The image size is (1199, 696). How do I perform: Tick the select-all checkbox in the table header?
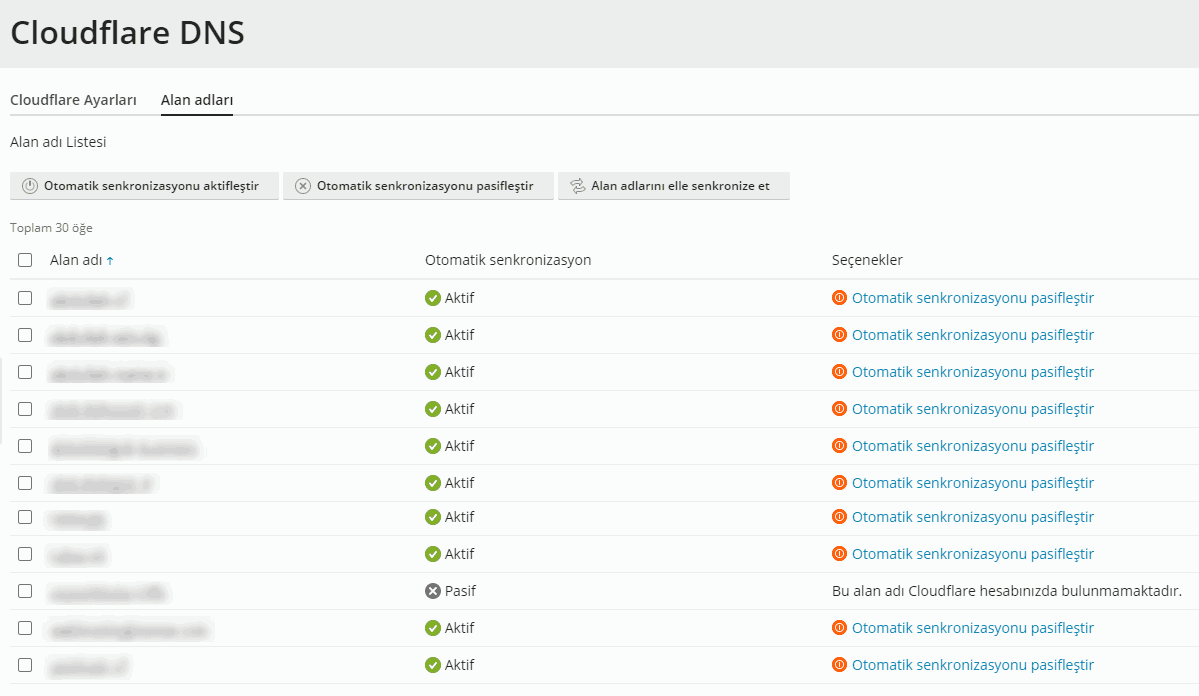[x=25, y=260]
